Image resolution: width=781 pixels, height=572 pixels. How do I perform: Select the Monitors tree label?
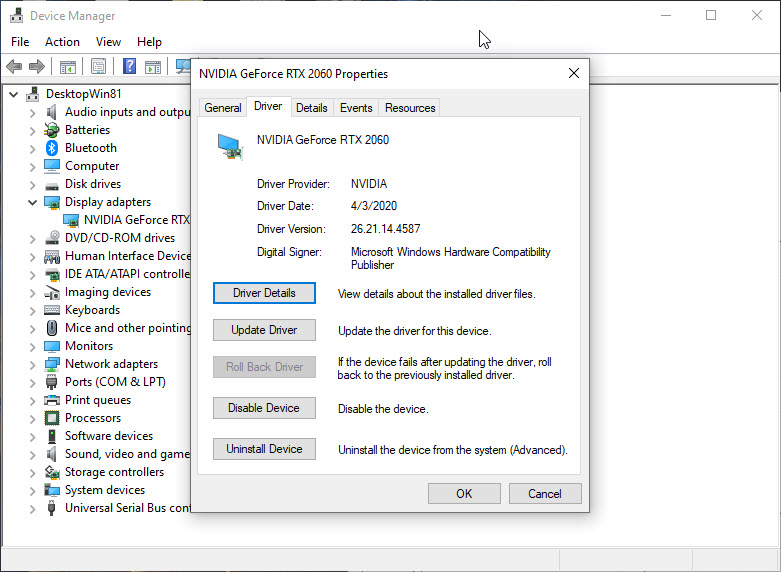(89, 346)
